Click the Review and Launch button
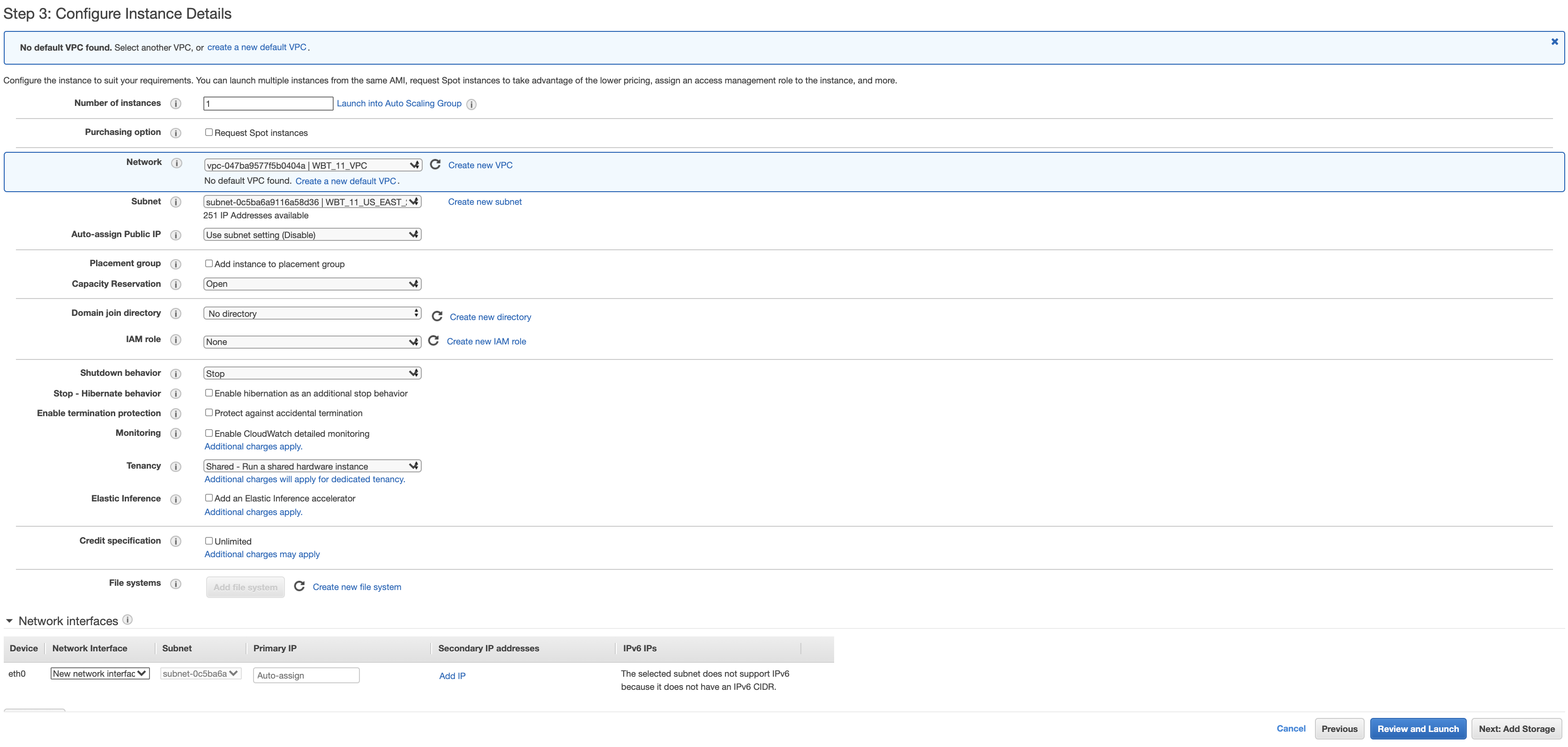Viewport: 1568px width, 747px height. coord(1418,729)
